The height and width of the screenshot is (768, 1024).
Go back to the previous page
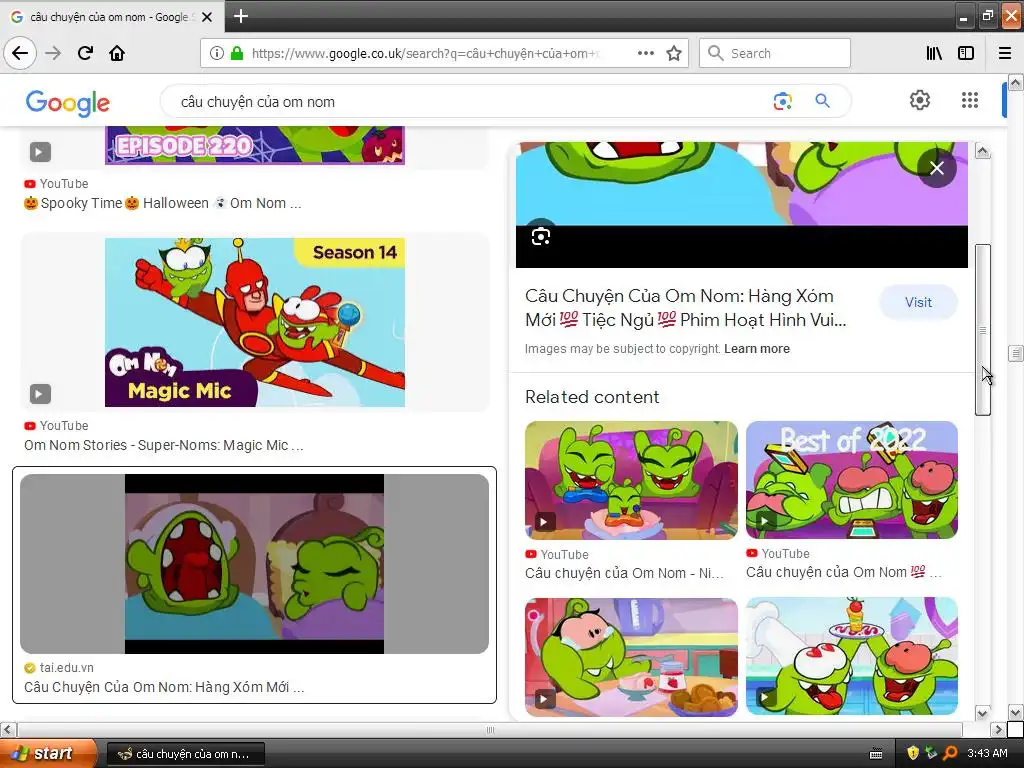20,53
